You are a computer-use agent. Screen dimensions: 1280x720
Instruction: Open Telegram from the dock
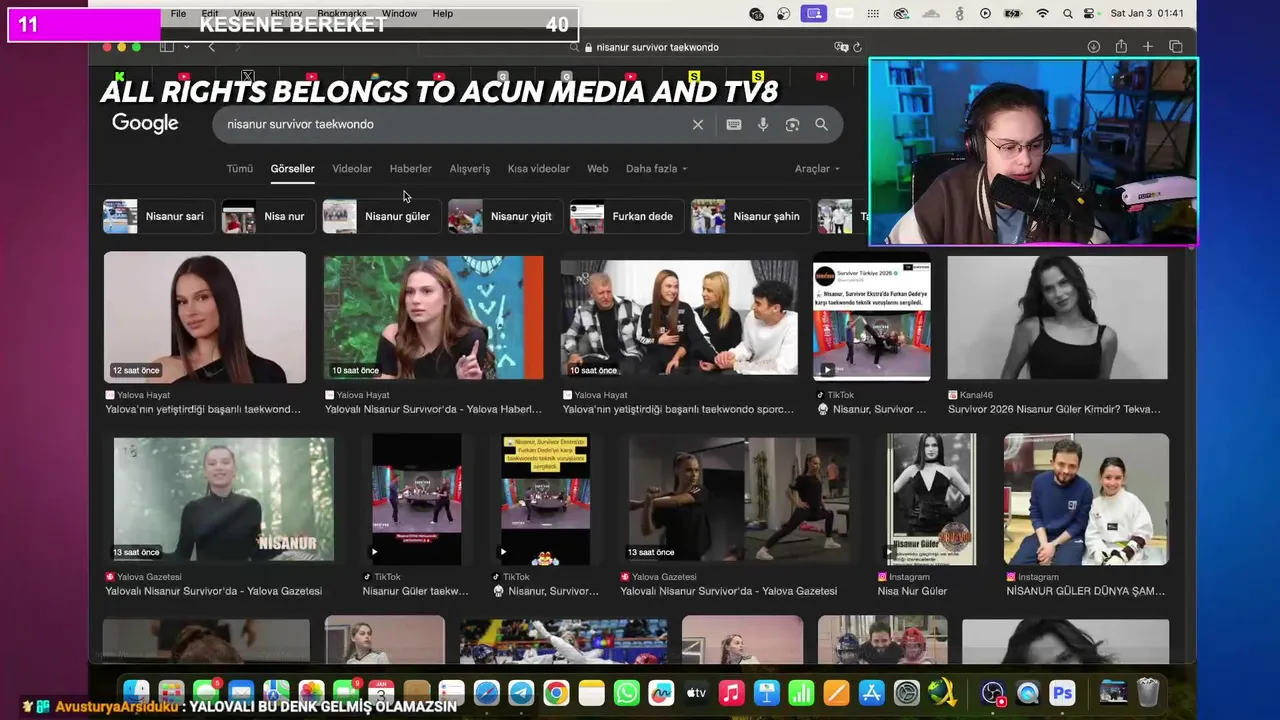pos(521,693)
